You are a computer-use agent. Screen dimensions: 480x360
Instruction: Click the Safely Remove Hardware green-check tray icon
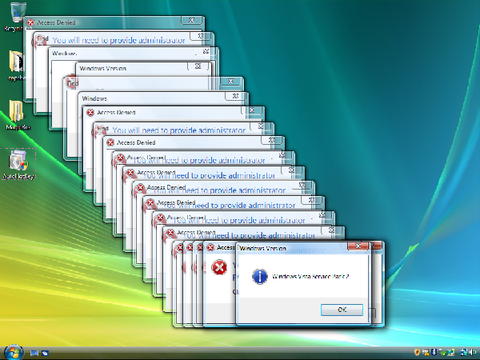443,352
